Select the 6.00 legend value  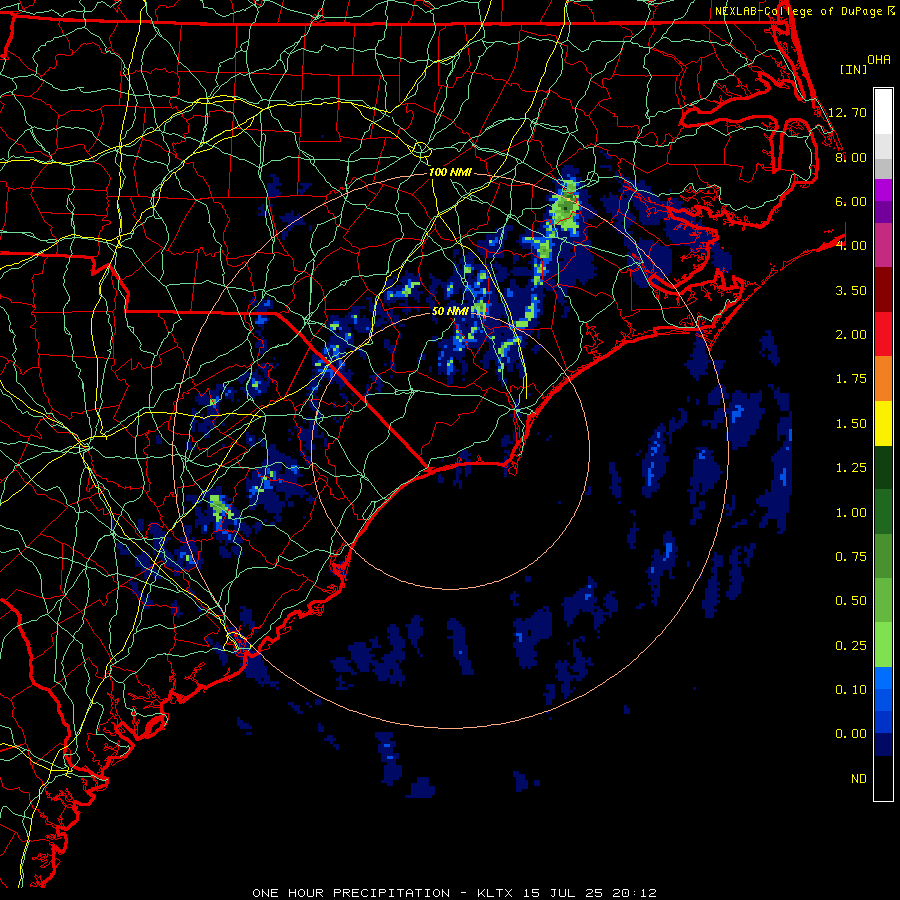851,201
